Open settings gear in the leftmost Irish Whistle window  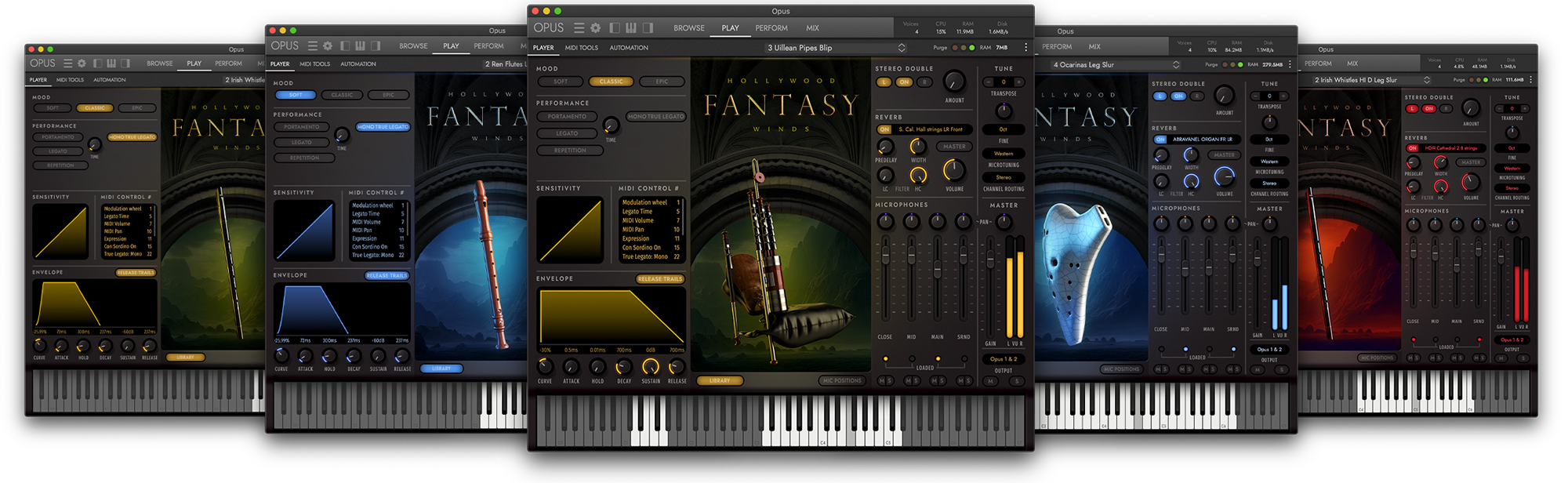82,64
